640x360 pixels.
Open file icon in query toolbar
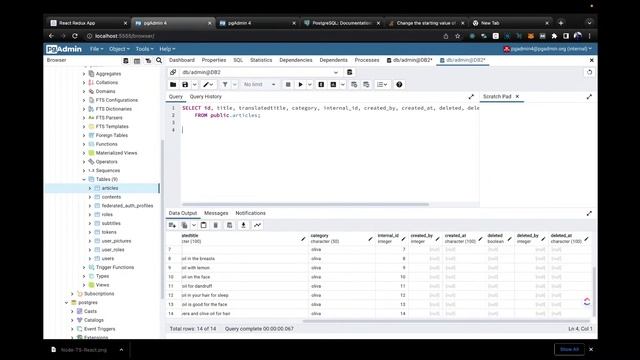pyautogui.click(x=173, y=84)
